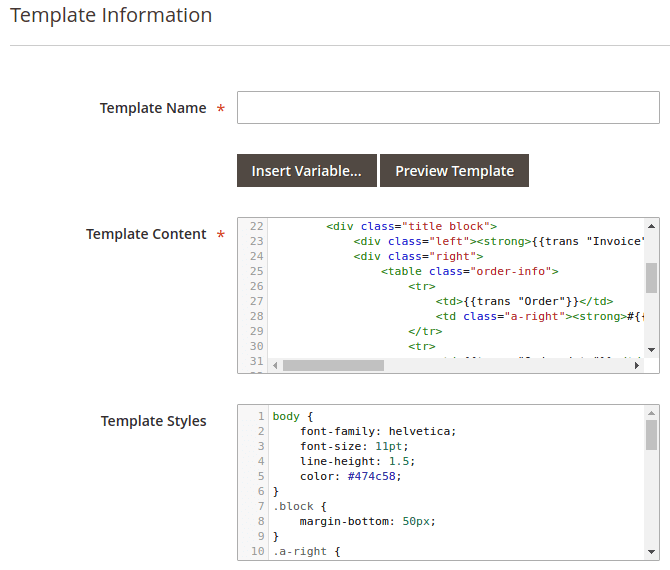Click the Template Name input field
The image size is (670, 570).
click(x=448, y=108)
